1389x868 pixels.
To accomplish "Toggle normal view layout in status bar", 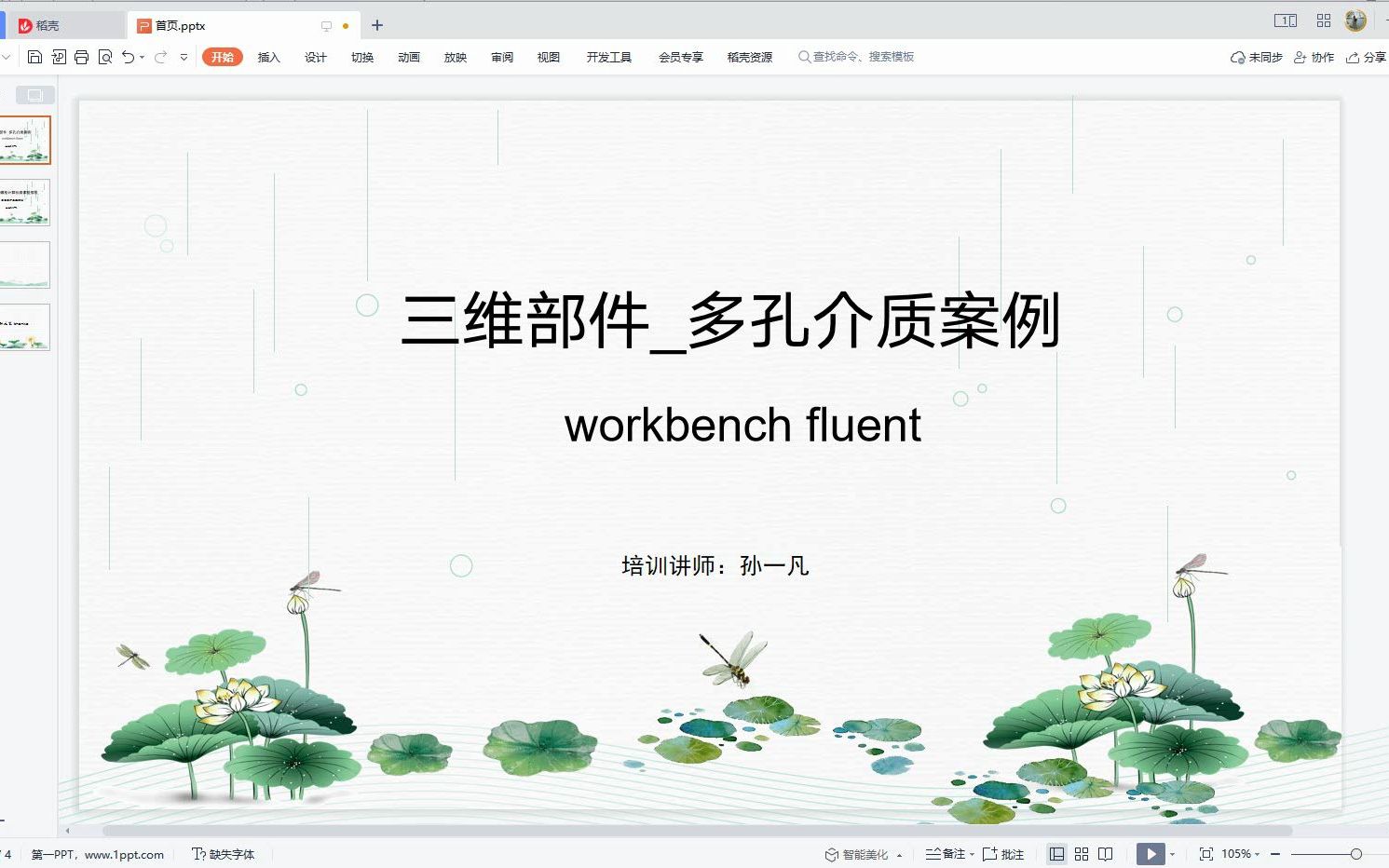I will [1057, 853].
